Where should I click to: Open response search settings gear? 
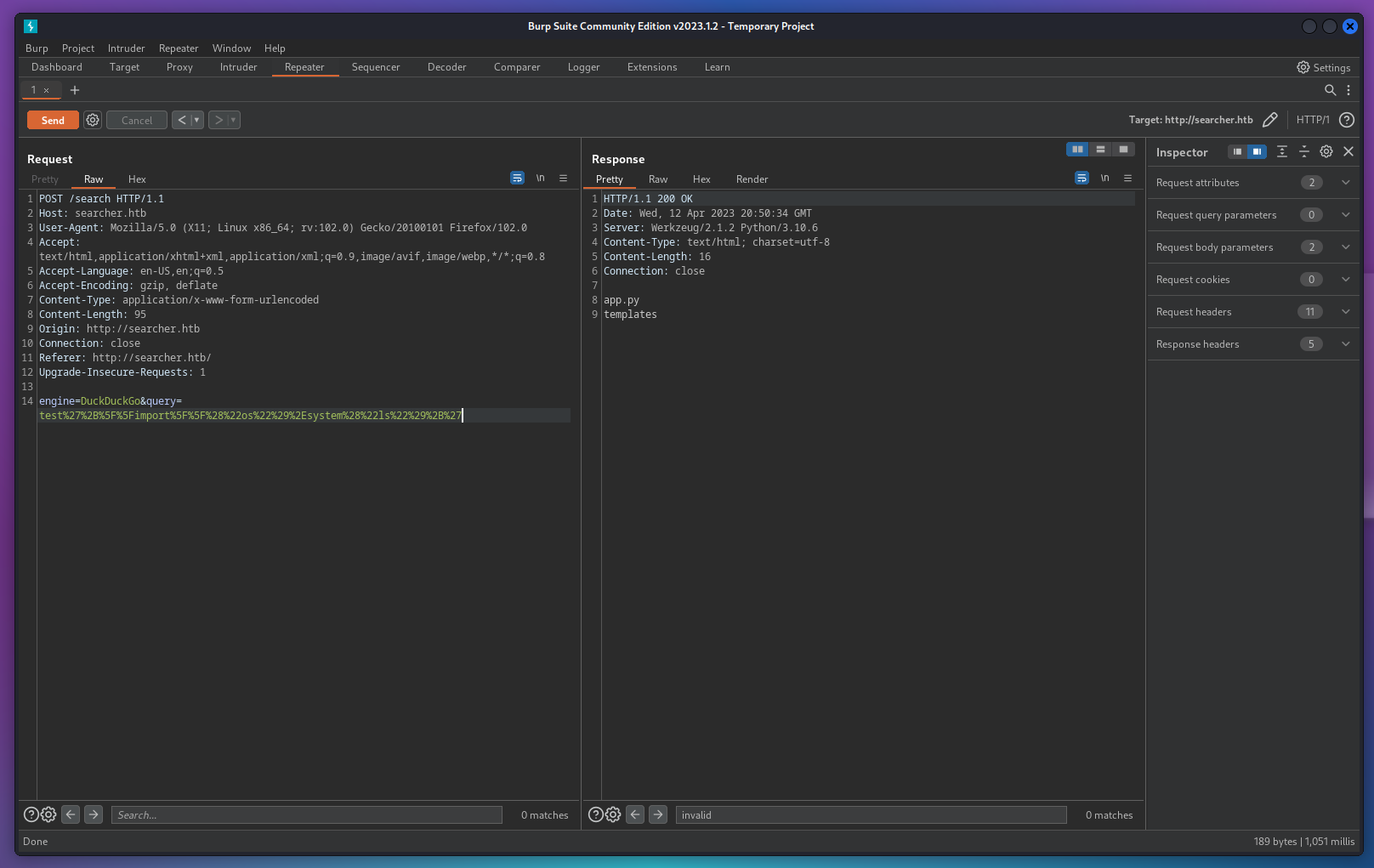(x=613, y=814)
